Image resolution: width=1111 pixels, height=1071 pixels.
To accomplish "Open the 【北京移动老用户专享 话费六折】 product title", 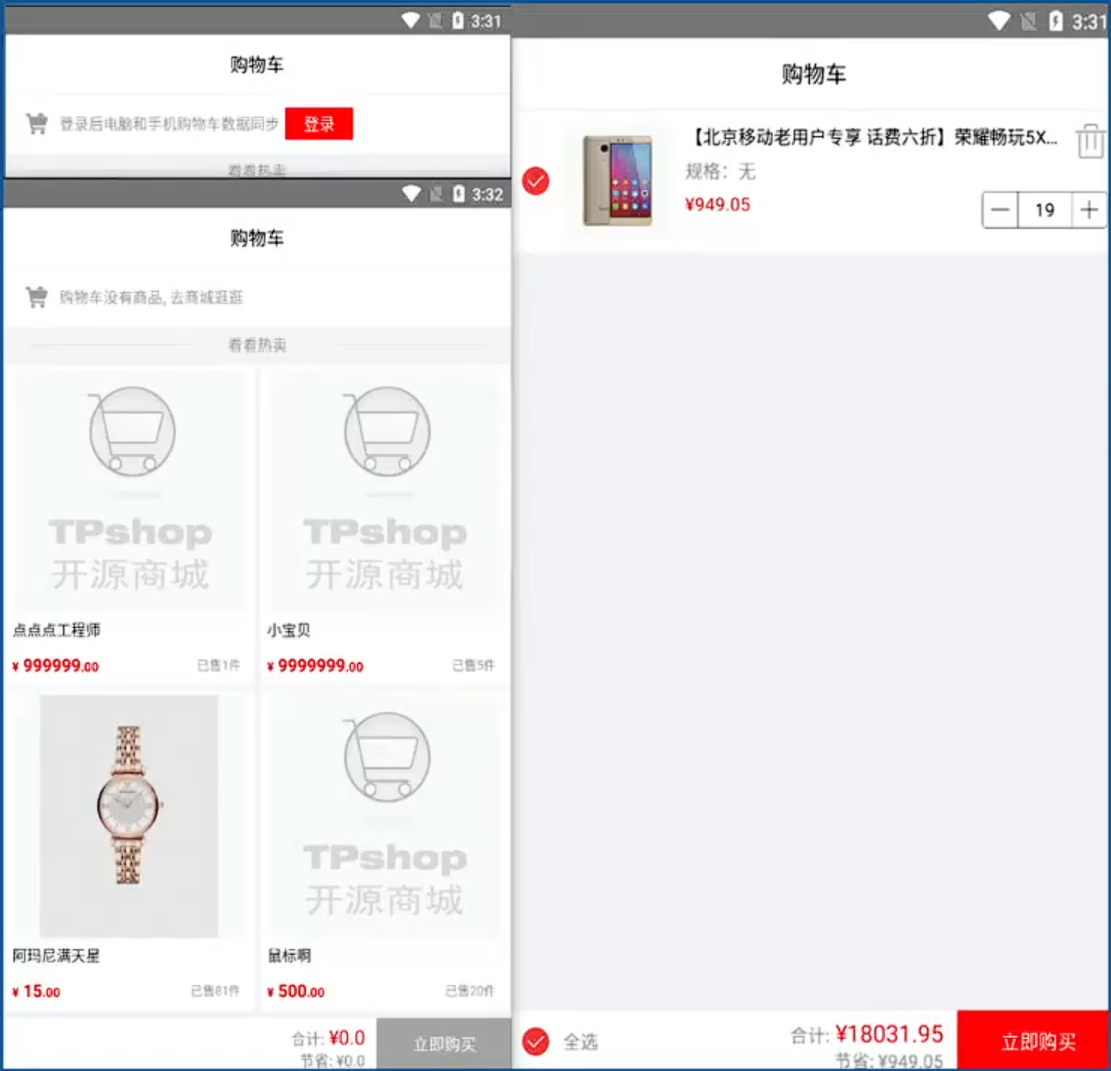I will click(872, 137).
